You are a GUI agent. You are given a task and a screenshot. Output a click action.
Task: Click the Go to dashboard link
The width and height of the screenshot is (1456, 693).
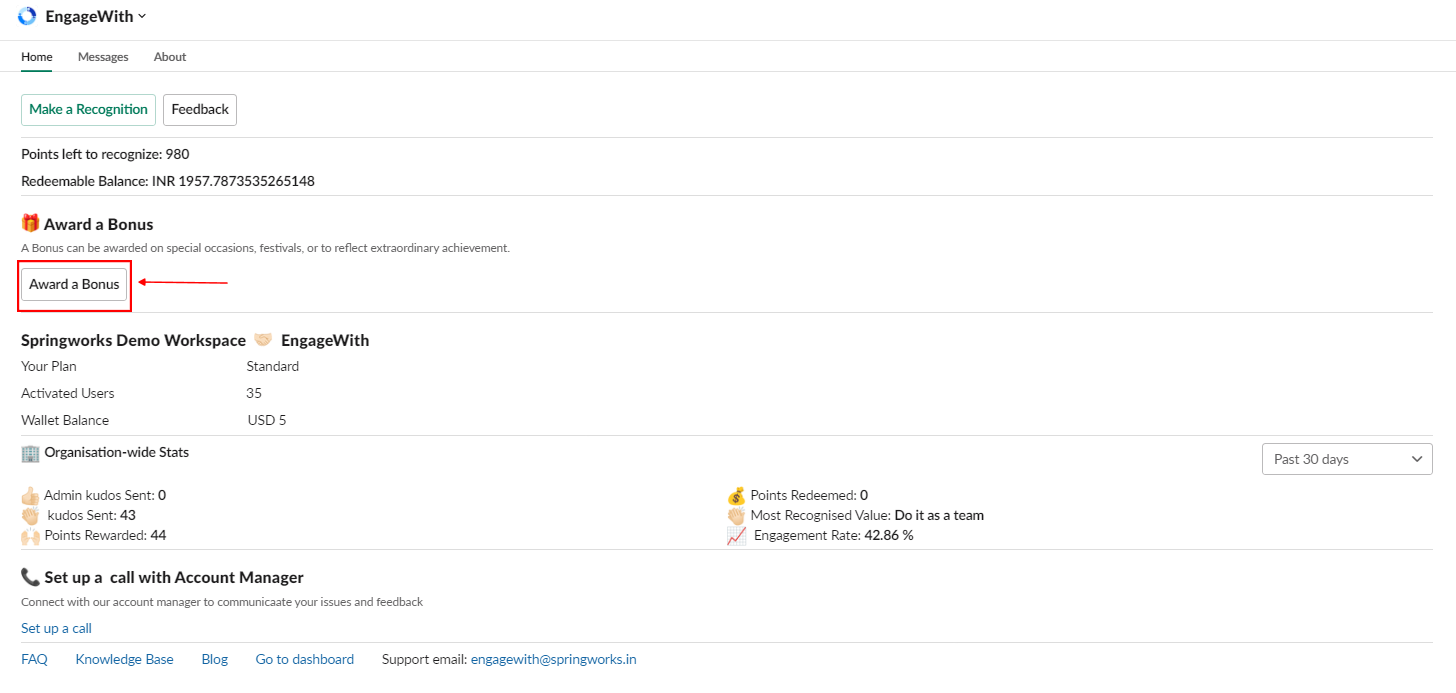coord(305,659)
